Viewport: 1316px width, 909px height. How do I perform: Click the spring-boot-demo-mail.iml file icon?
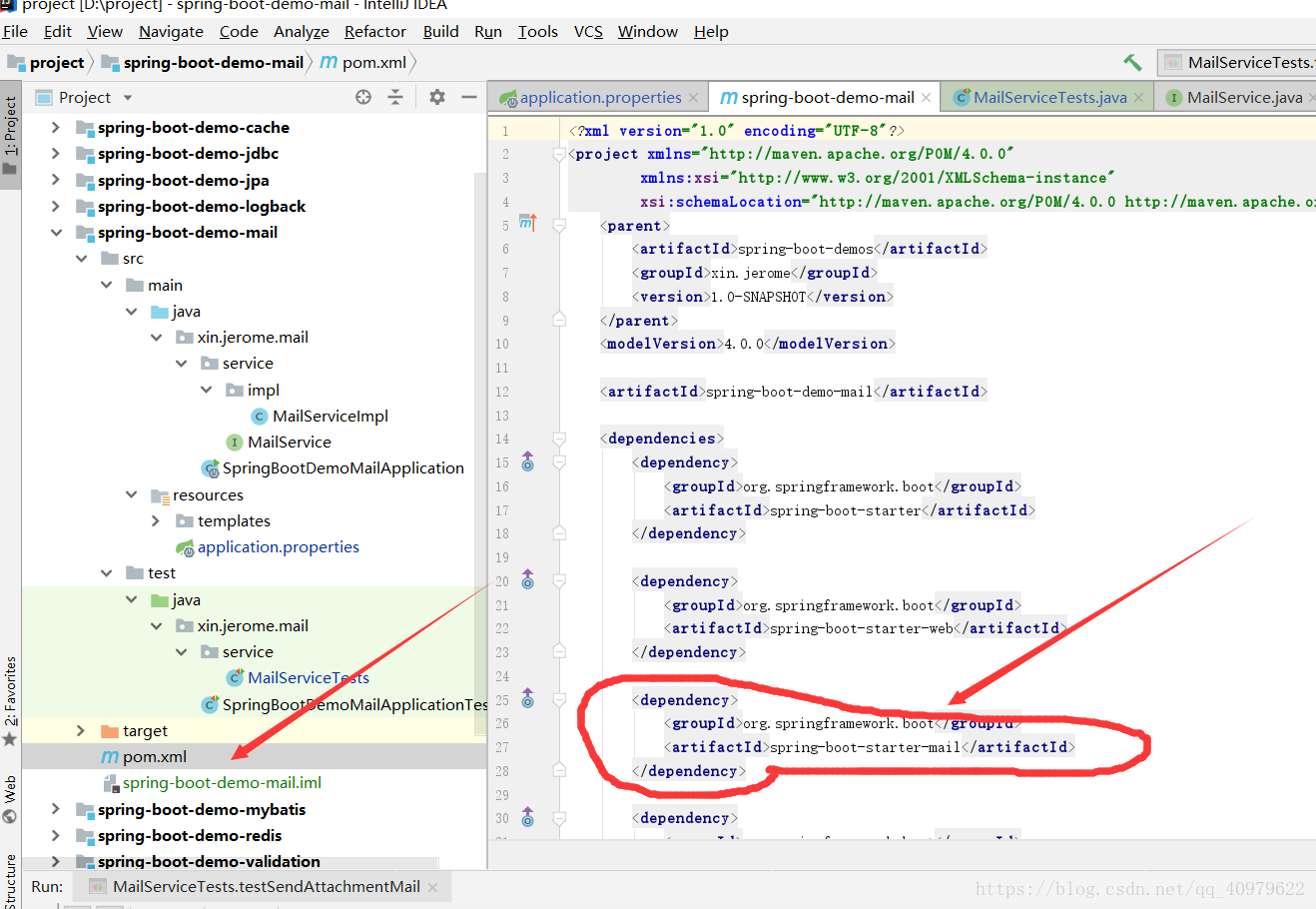[111, 783]
